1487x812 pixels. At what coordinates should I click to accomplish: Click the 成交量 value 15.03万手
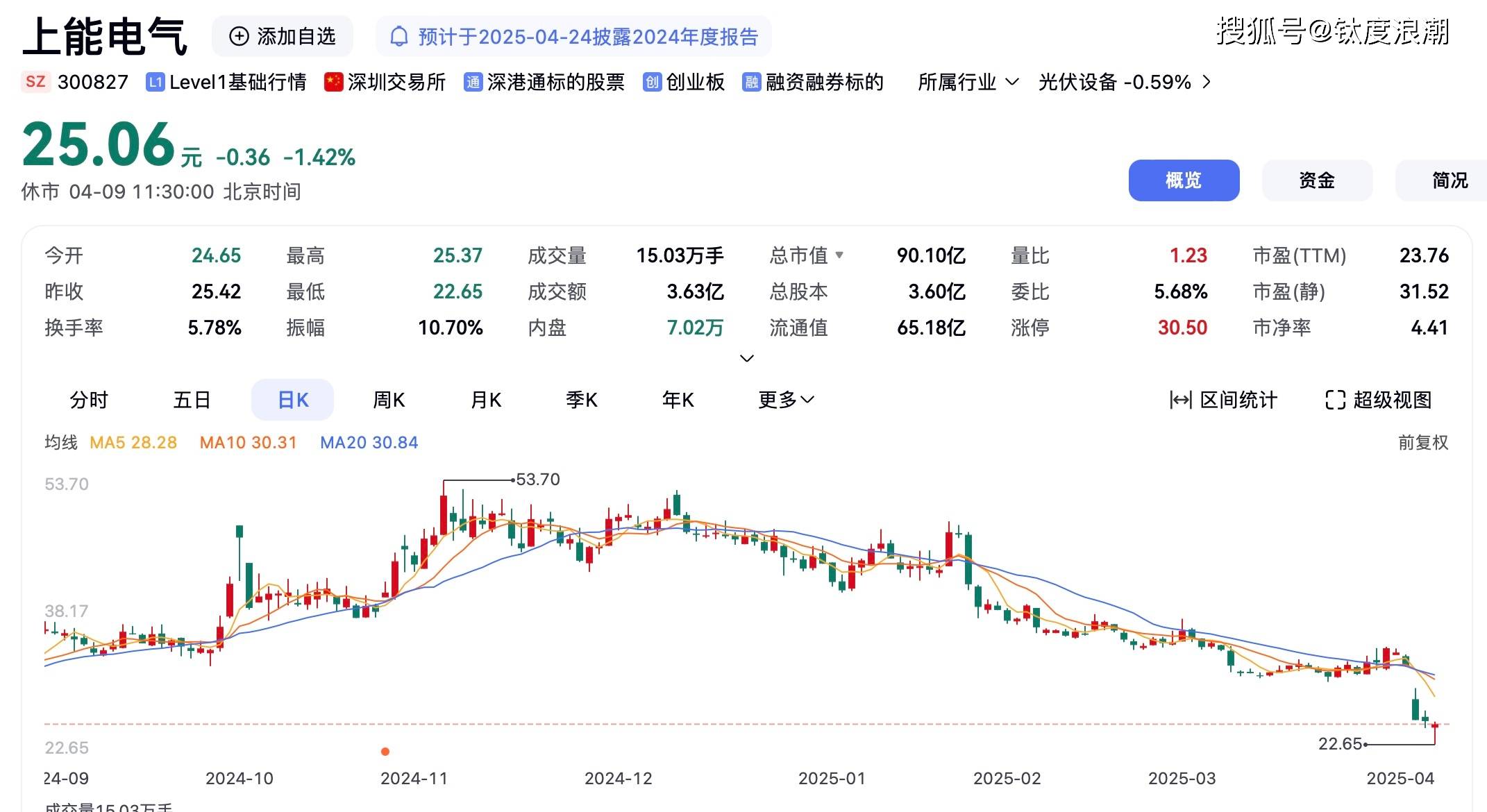[x=680, y=255]
